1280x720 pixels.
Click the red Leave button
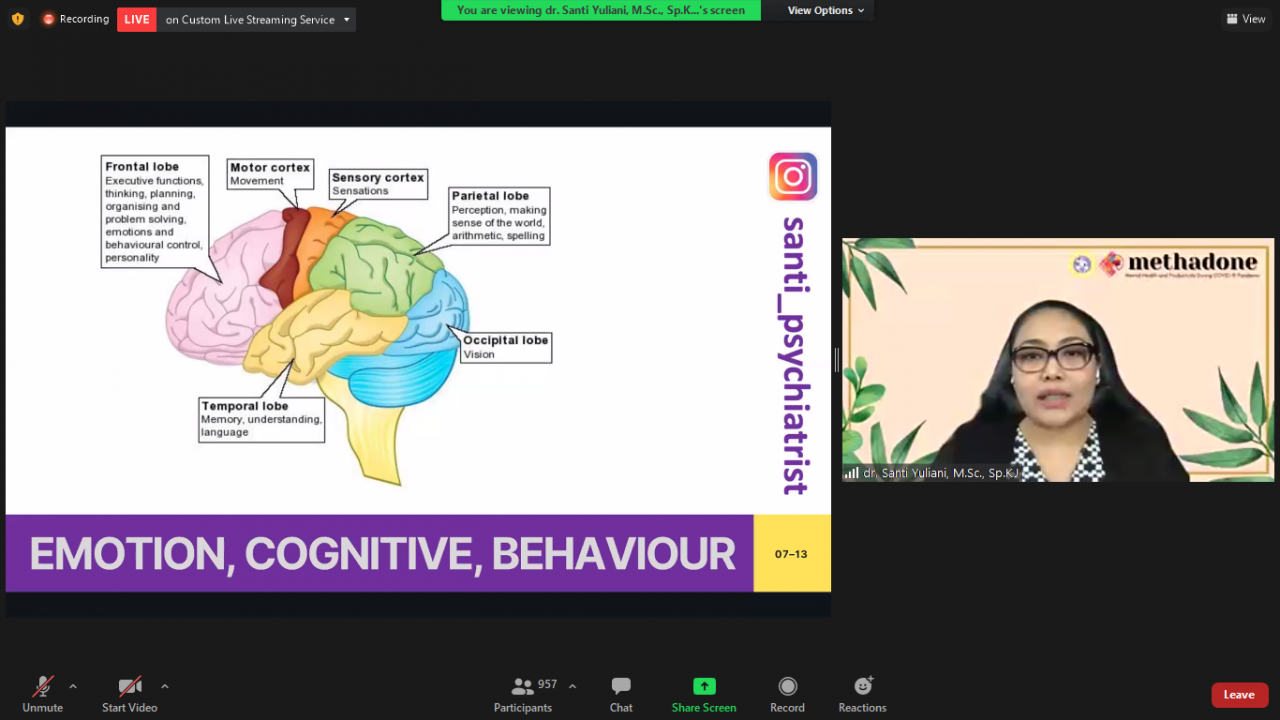[1239, 695]
